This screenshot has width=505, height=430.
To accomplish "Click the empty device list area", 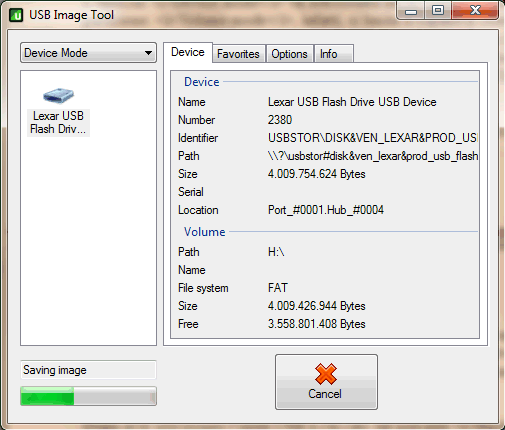I will (x=88, y=240).
